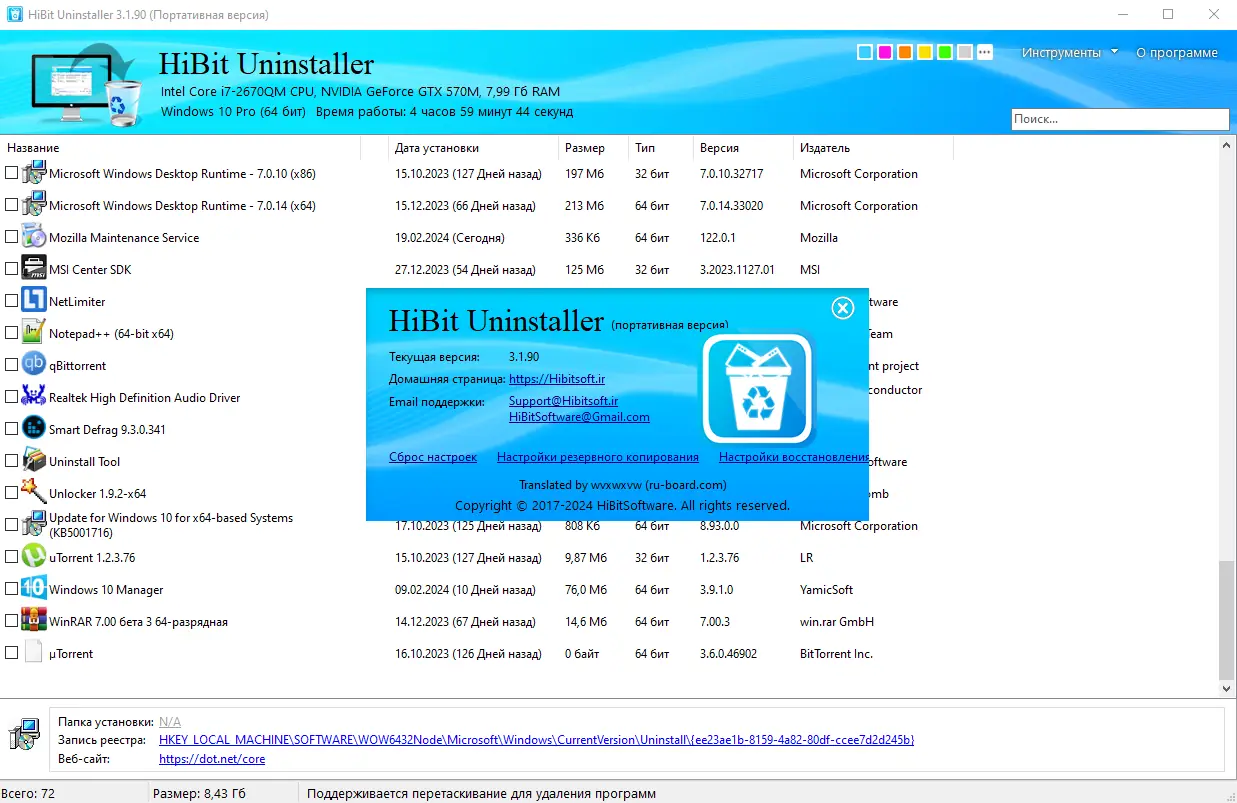Click the Uninstall Tool icon
Screen dimensions: 1237x803
click(34, 461)
